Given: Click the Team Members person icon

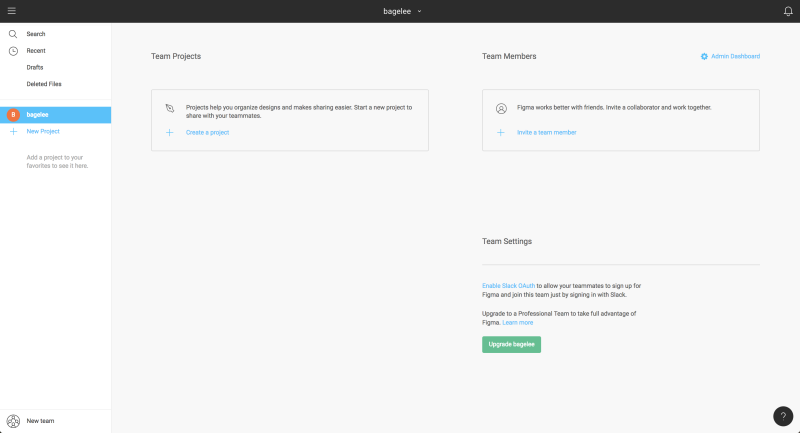Looking at the screenshot, I should pos(501,108).
